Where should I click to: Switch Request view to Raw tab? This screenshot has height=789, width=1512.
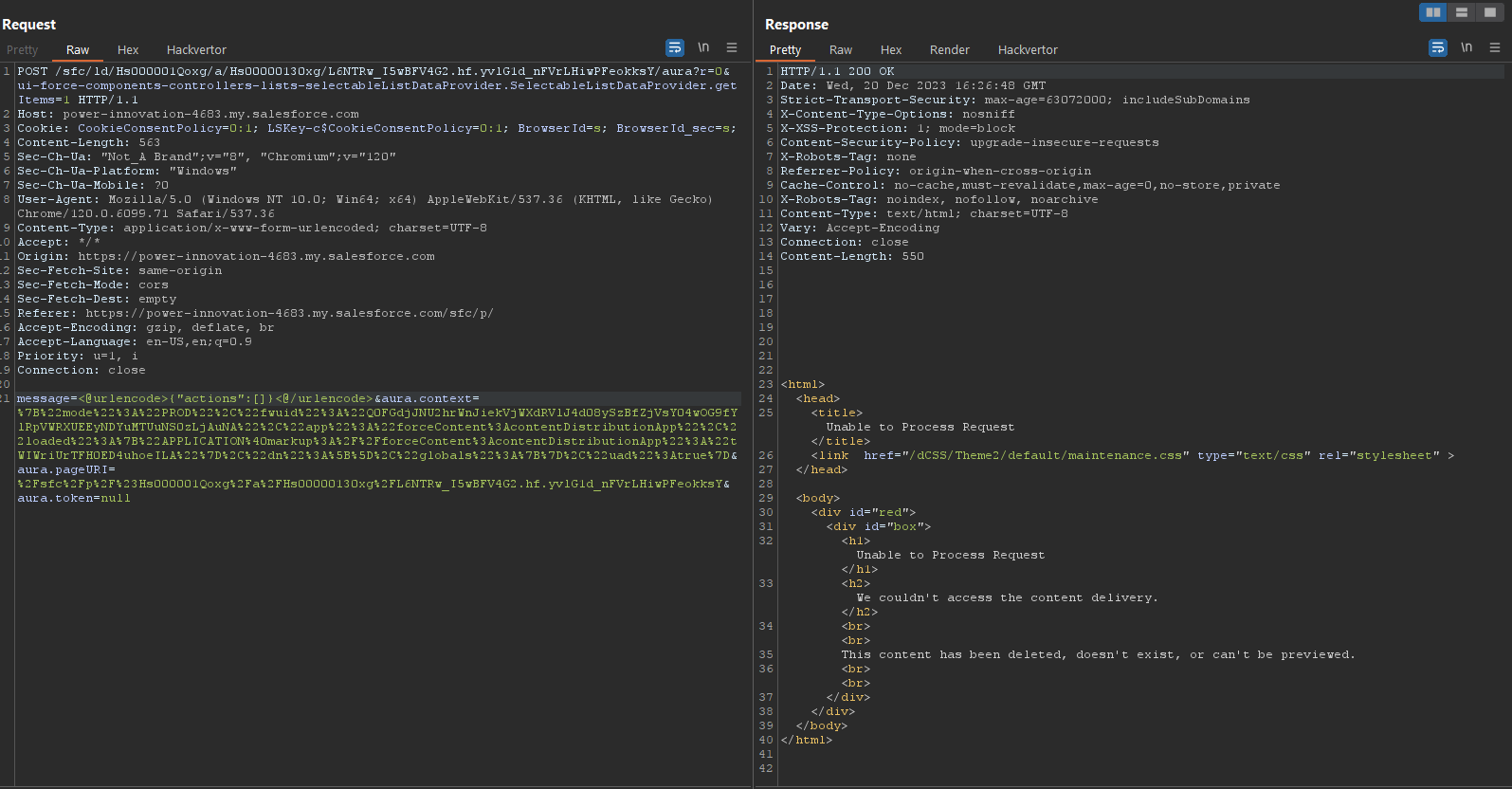tap(78, 50)
